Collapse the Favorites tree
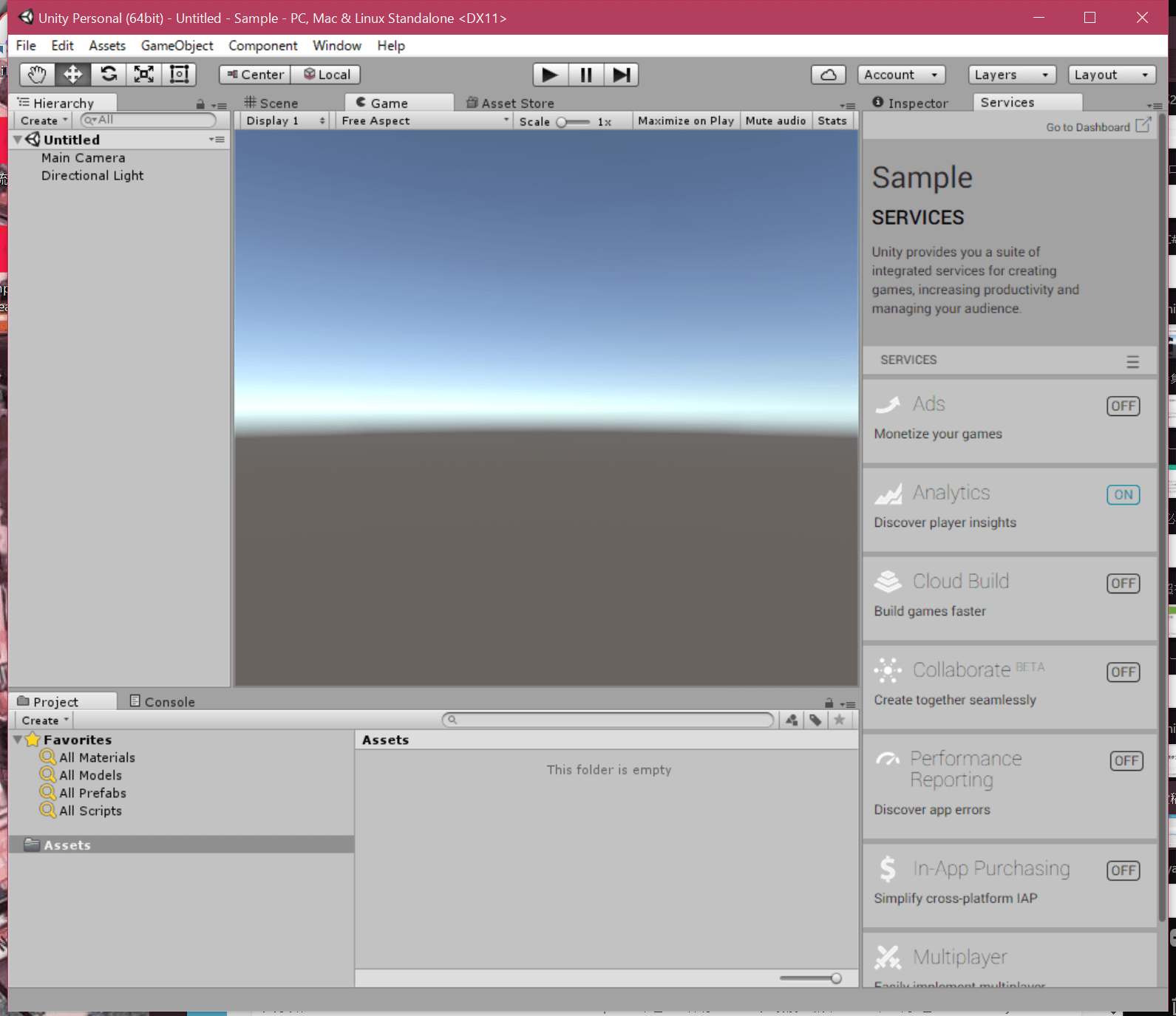Screen dimensions: 1176x1016 click(x=18, y=739)
